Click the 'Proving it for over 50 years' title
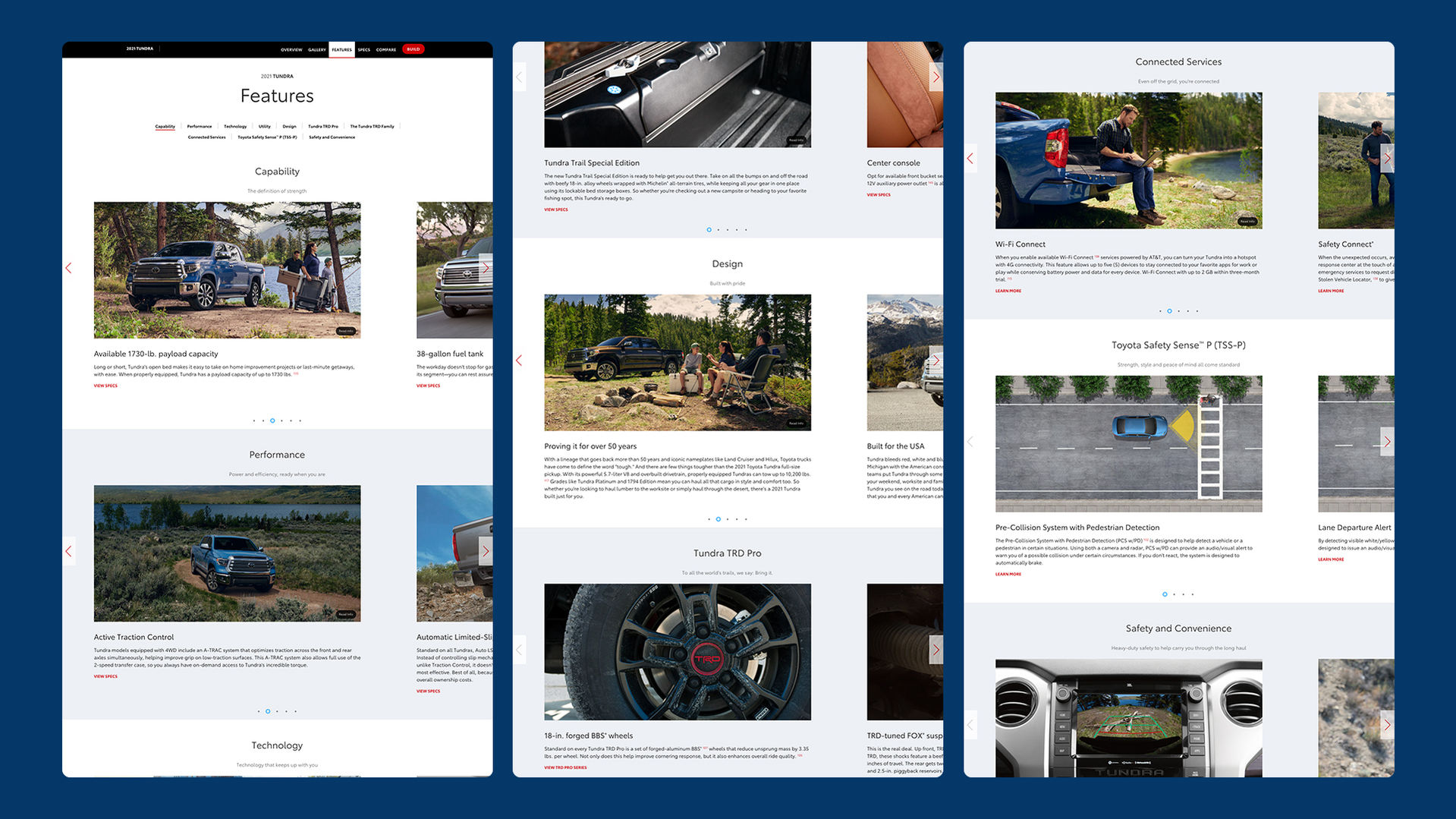1456x819 pixels. [x=590, y=446]
